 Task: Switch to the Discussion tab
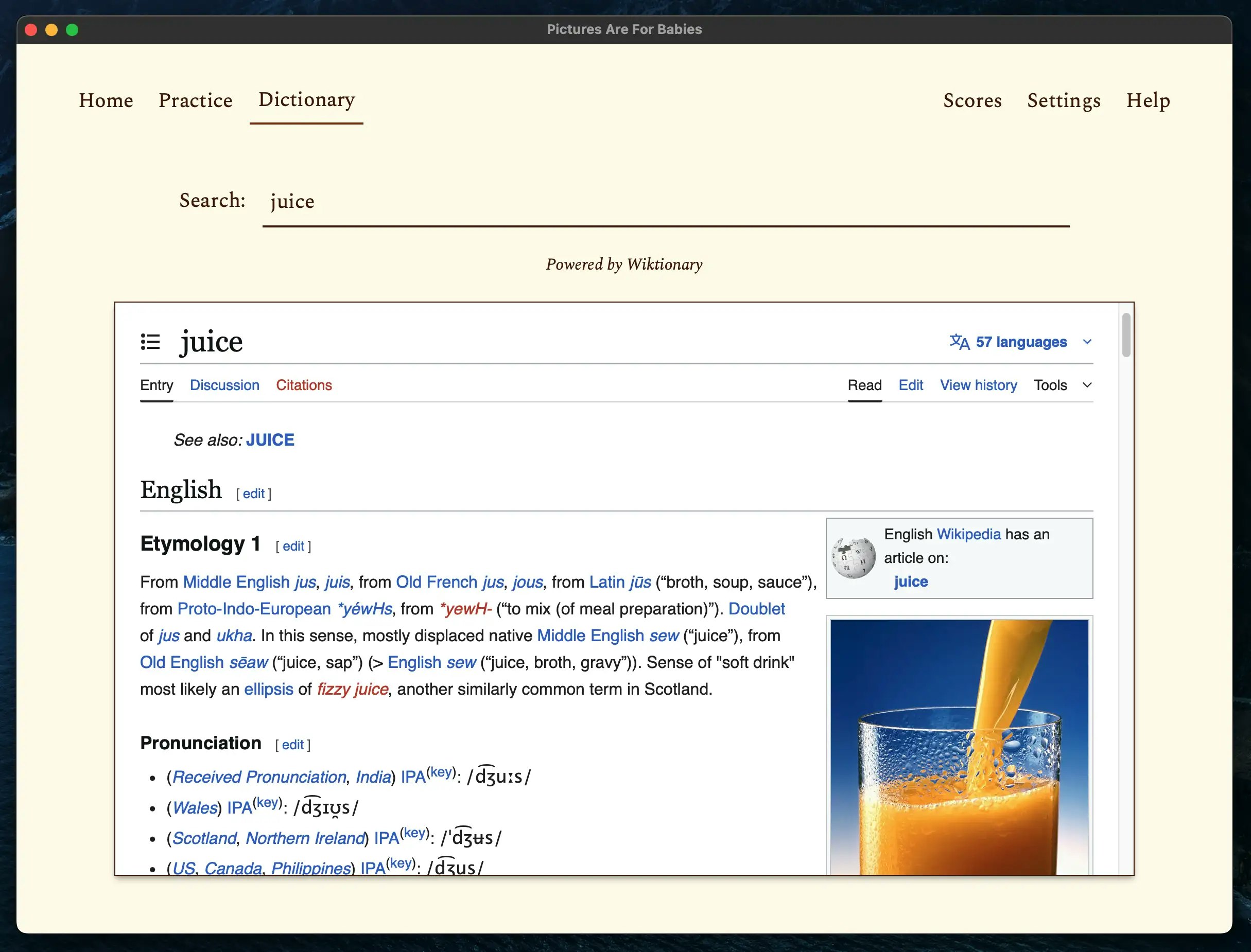pos(224,385)
